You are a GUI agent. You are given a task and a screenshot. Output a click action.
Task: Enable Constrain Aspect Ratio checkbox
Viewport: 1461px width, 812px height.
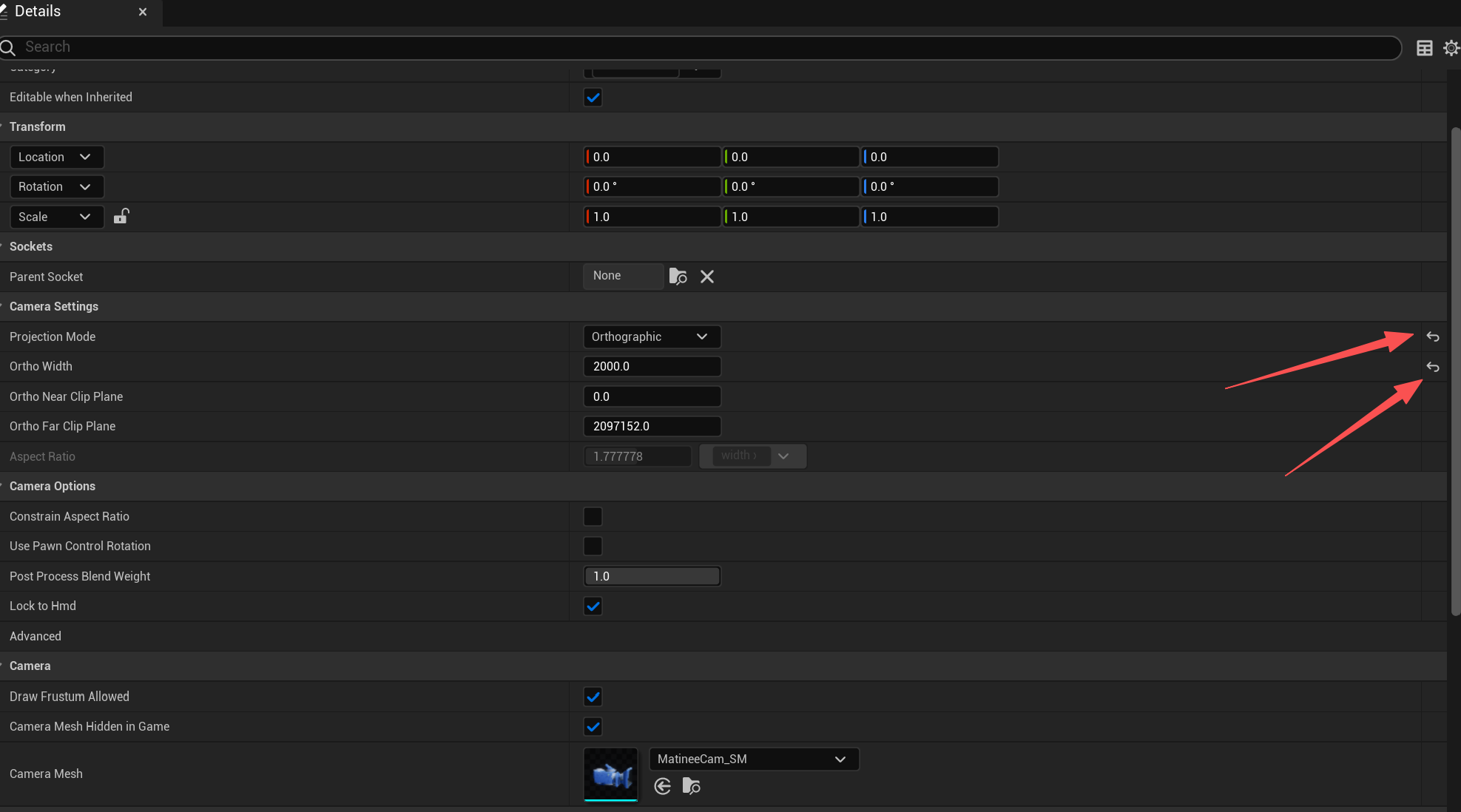(593, 516)
